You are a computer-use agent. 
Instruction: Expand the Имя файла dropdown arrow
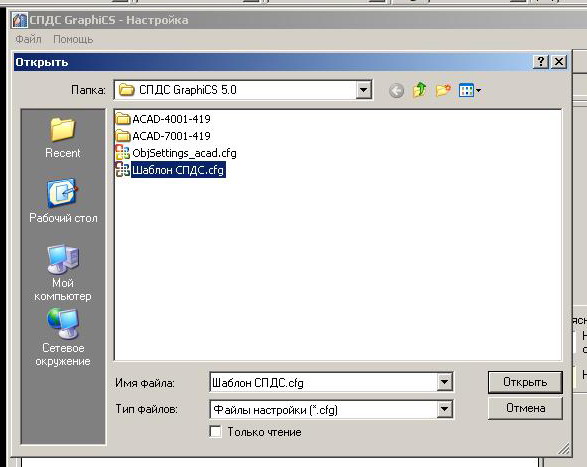tap(444, 382)
